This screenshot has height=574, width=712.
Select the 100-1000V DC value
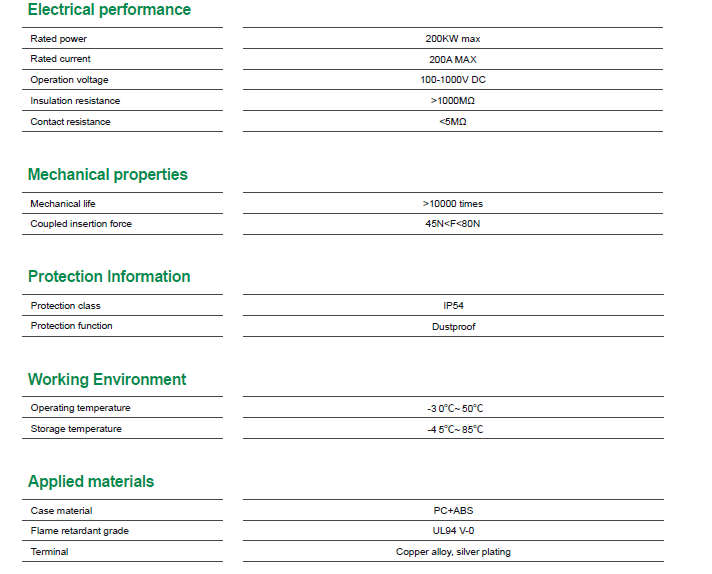[x=453, y=80]
